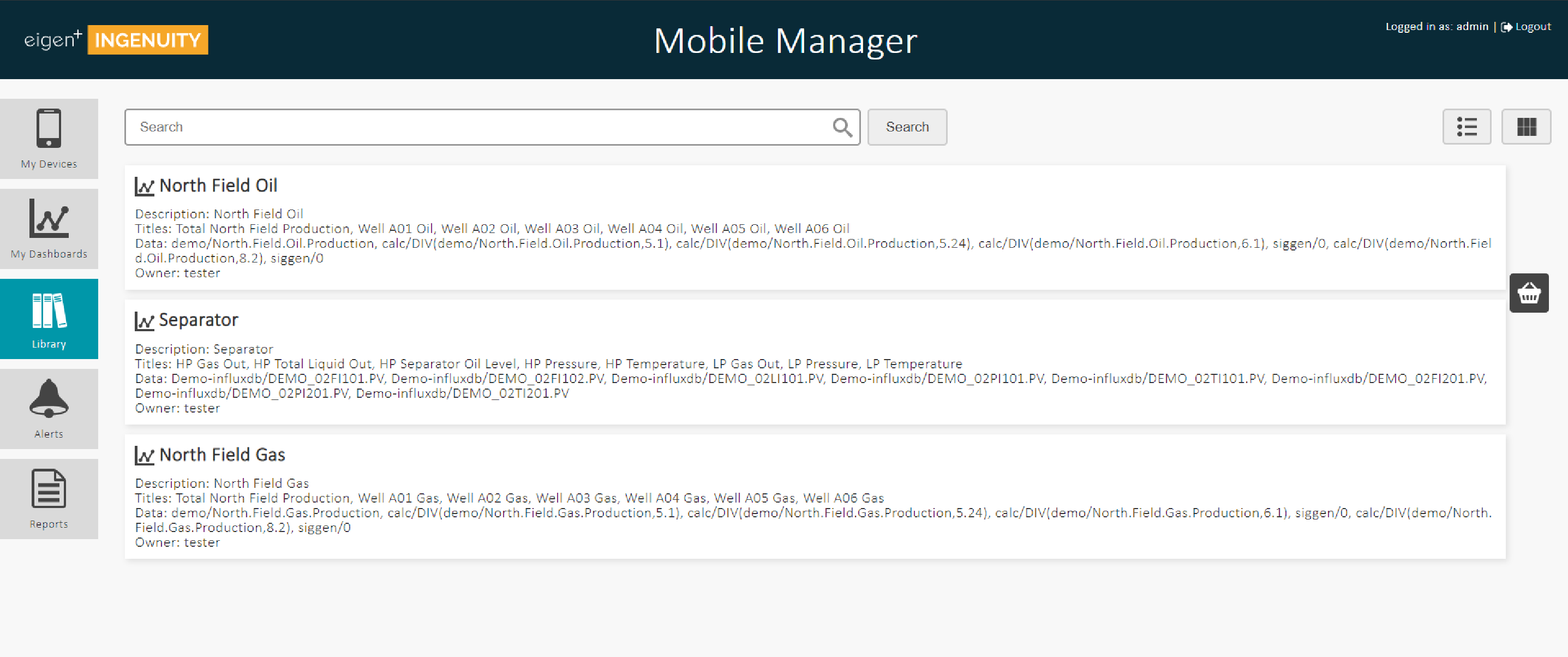
Task: Click 'Description: North Field Gas' line
Action: tap(222, 483)
